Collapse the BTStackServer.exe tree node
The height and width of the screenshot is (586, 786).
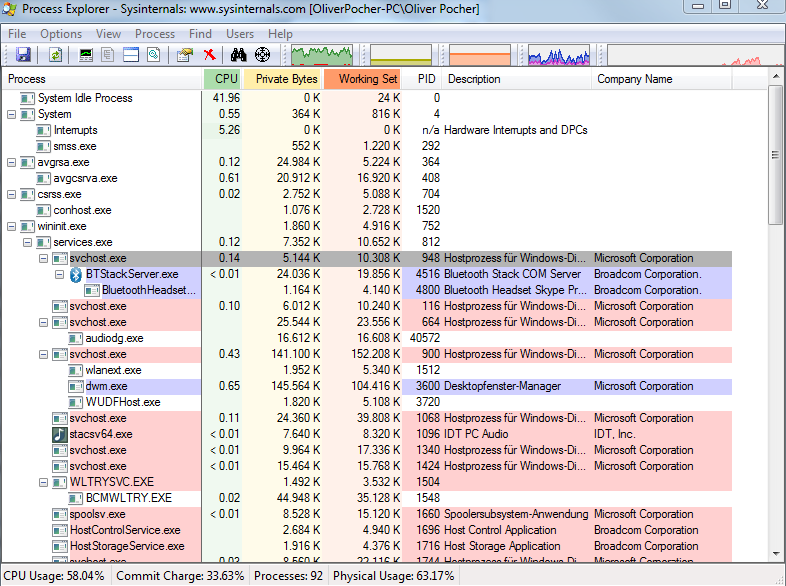click(60, 274)
